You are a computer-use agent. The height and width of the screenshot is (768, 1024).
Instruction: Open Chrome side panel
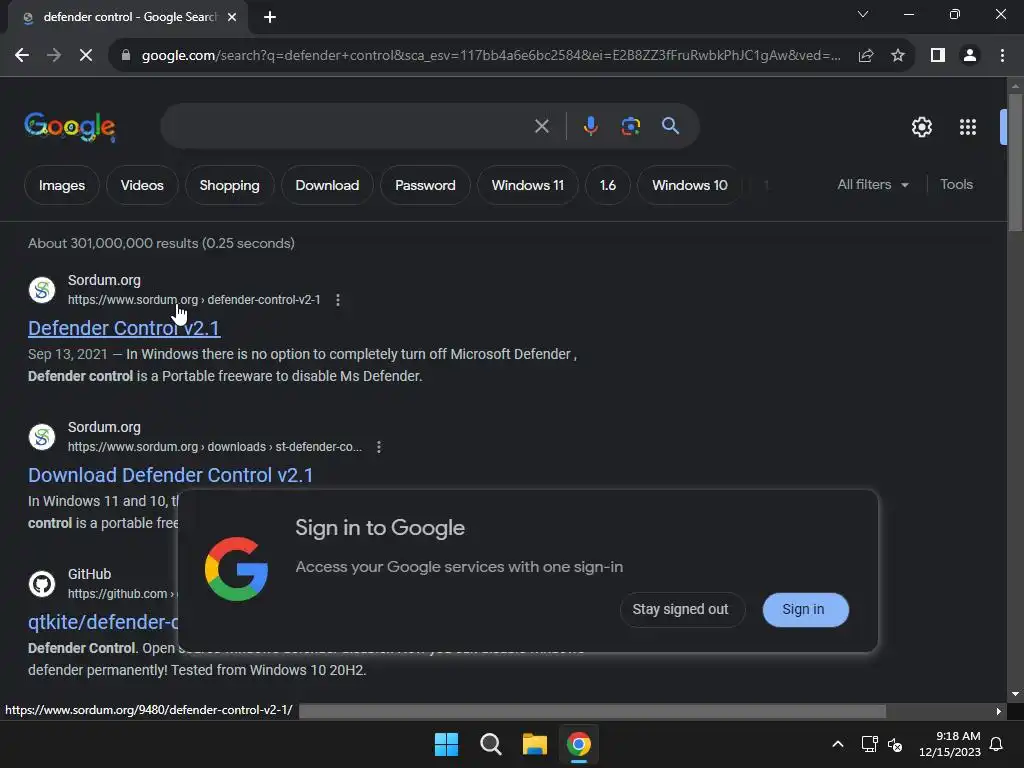point(938,56)
